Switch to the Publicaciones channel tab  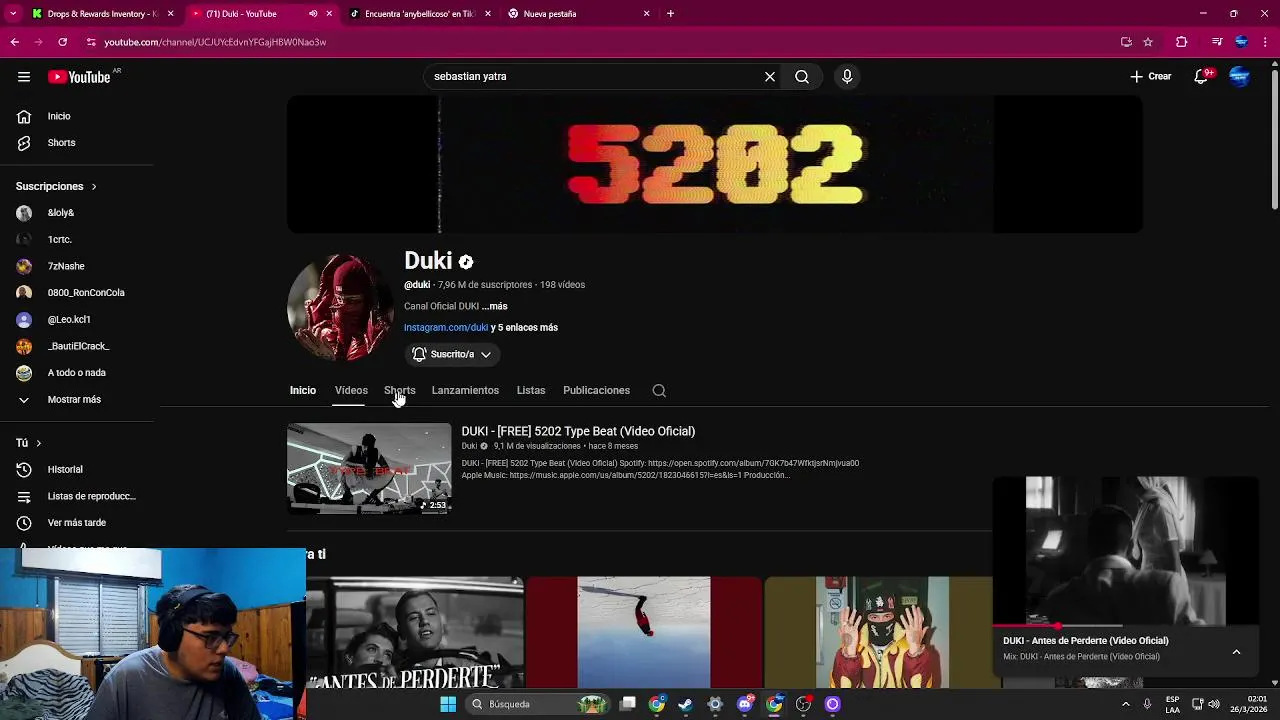point(596,391)
